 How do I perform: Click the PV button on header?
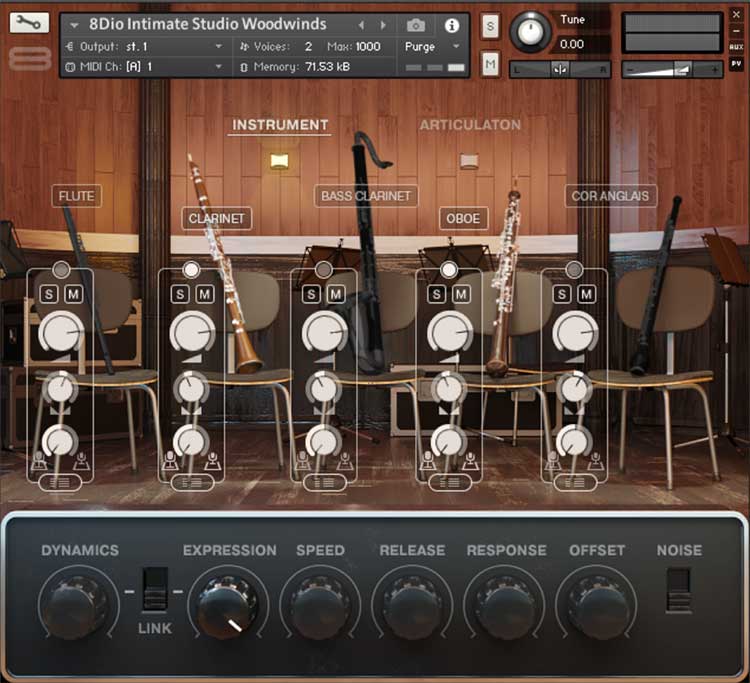pyautogui.click(x=736, y=63)
